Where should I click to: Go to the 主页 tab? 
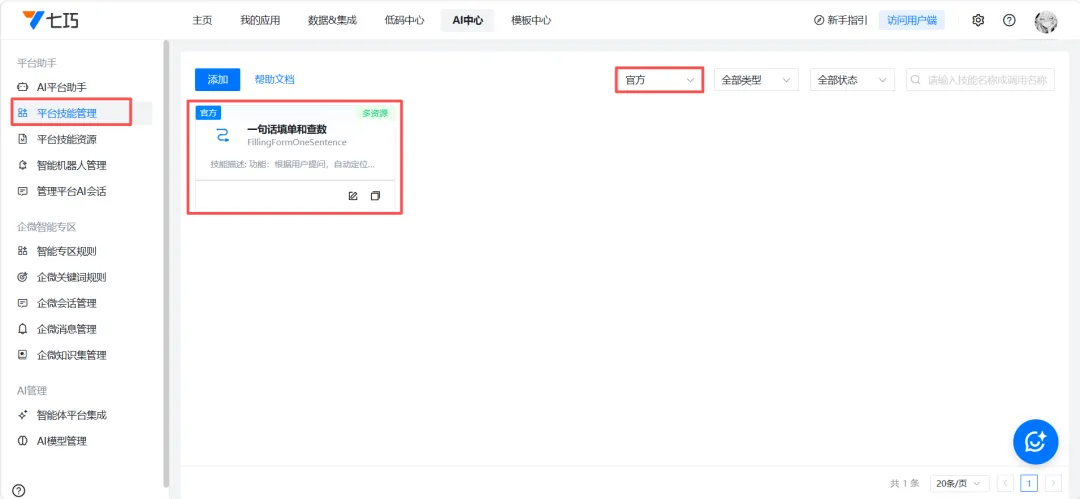202,21
